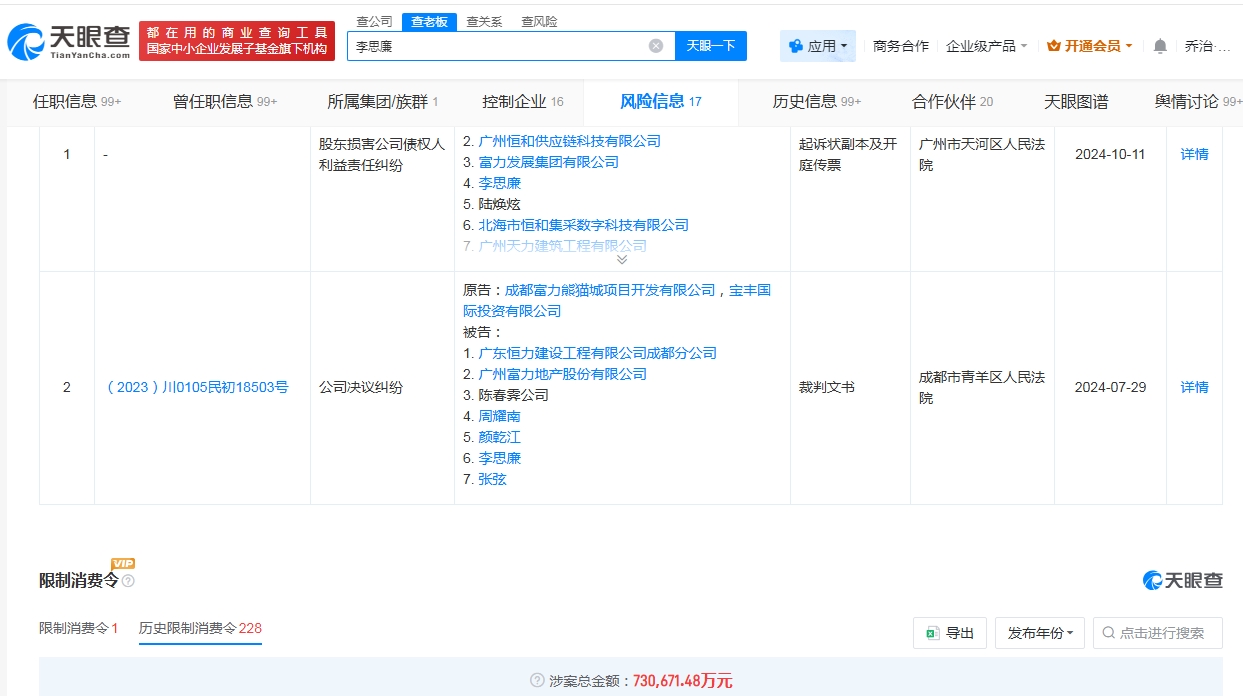
Task: Open the 应用 dropdown menu
Action: tap(818, 46)
